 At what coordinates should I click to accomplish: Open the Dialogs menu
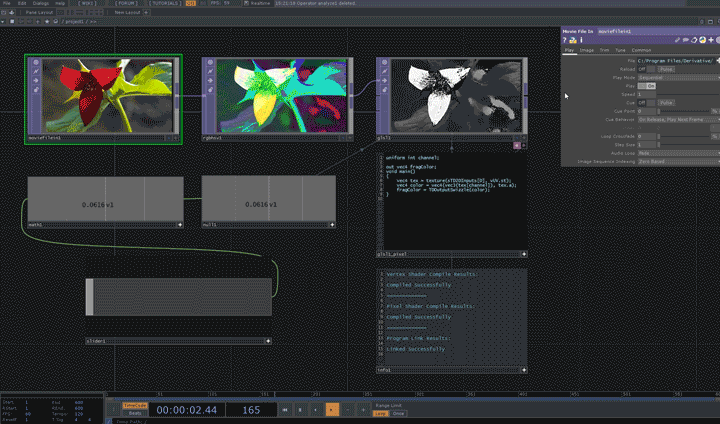41,3
